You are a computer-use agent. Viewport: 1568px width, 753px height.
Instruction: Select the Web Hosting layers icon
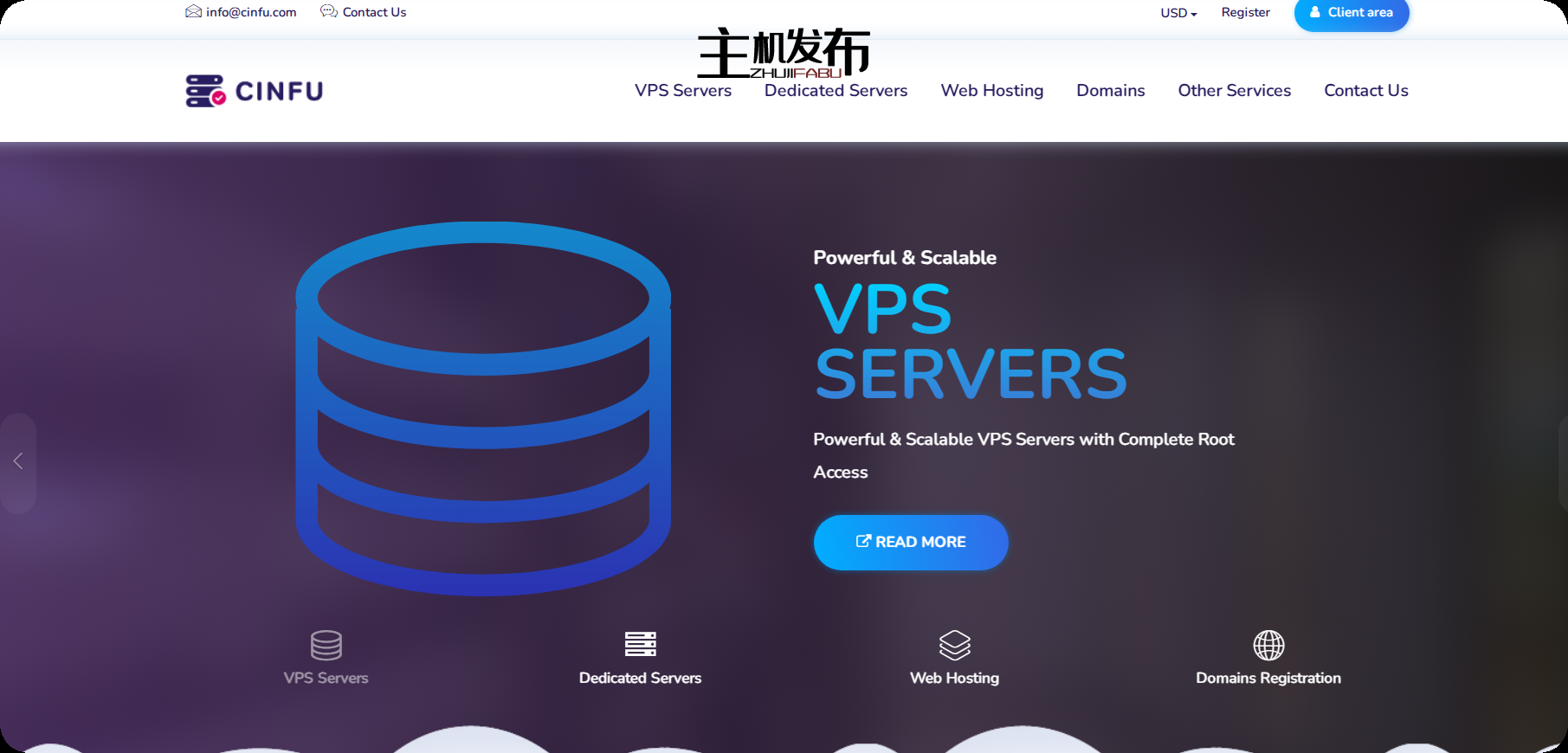[955, 645]
